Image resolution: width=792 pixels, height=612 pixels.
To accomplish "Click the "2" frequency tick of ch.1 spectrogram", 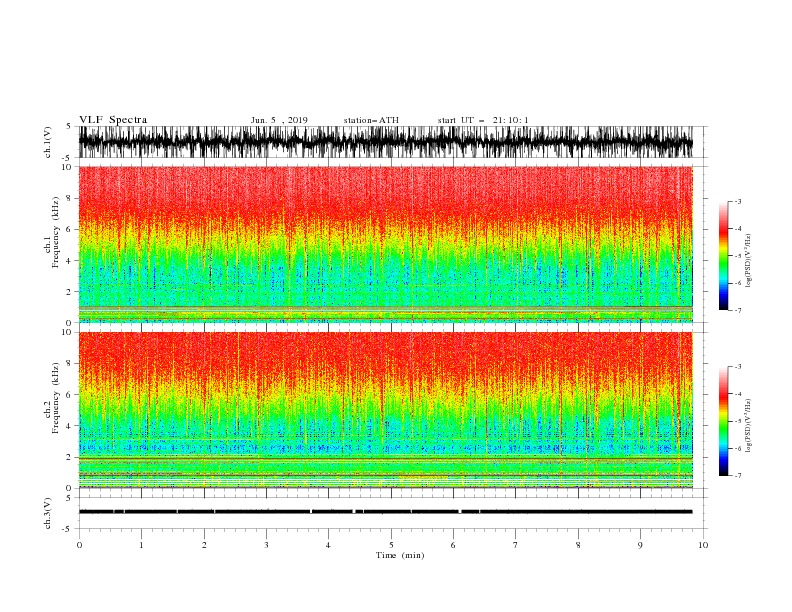I will pyautogui.click(x=69, y=292).
